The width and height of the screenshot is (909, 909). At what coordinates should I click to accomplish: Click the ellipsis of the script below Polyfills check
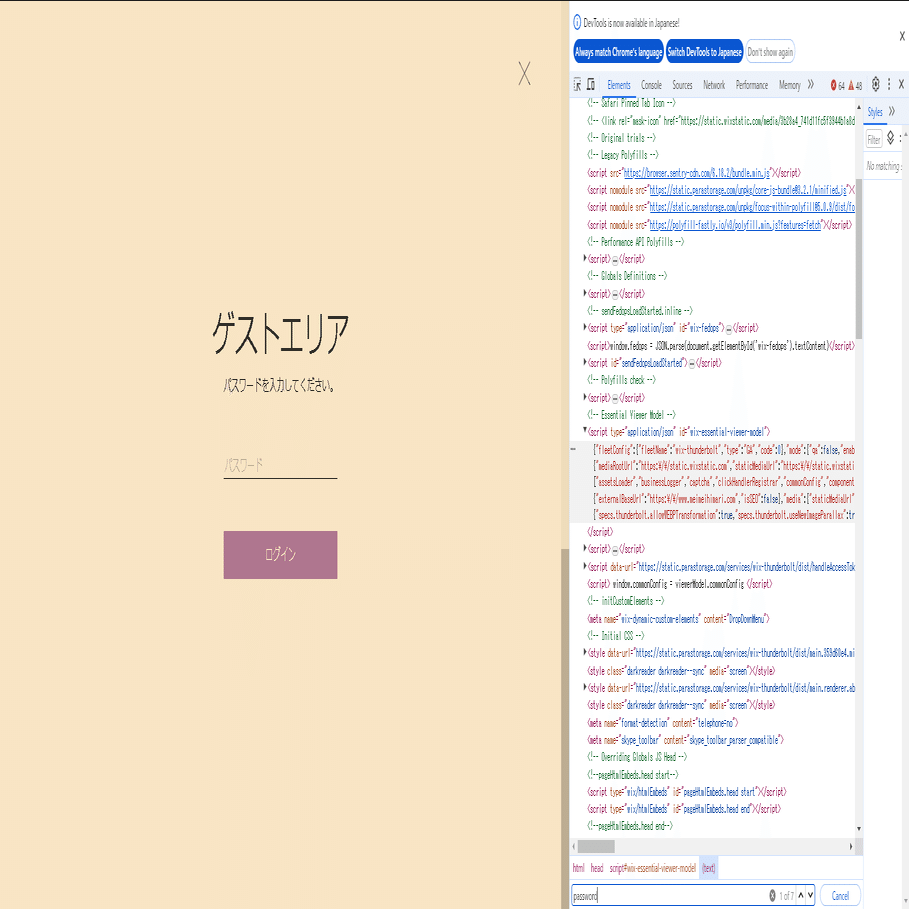click(x=615, y=398)
